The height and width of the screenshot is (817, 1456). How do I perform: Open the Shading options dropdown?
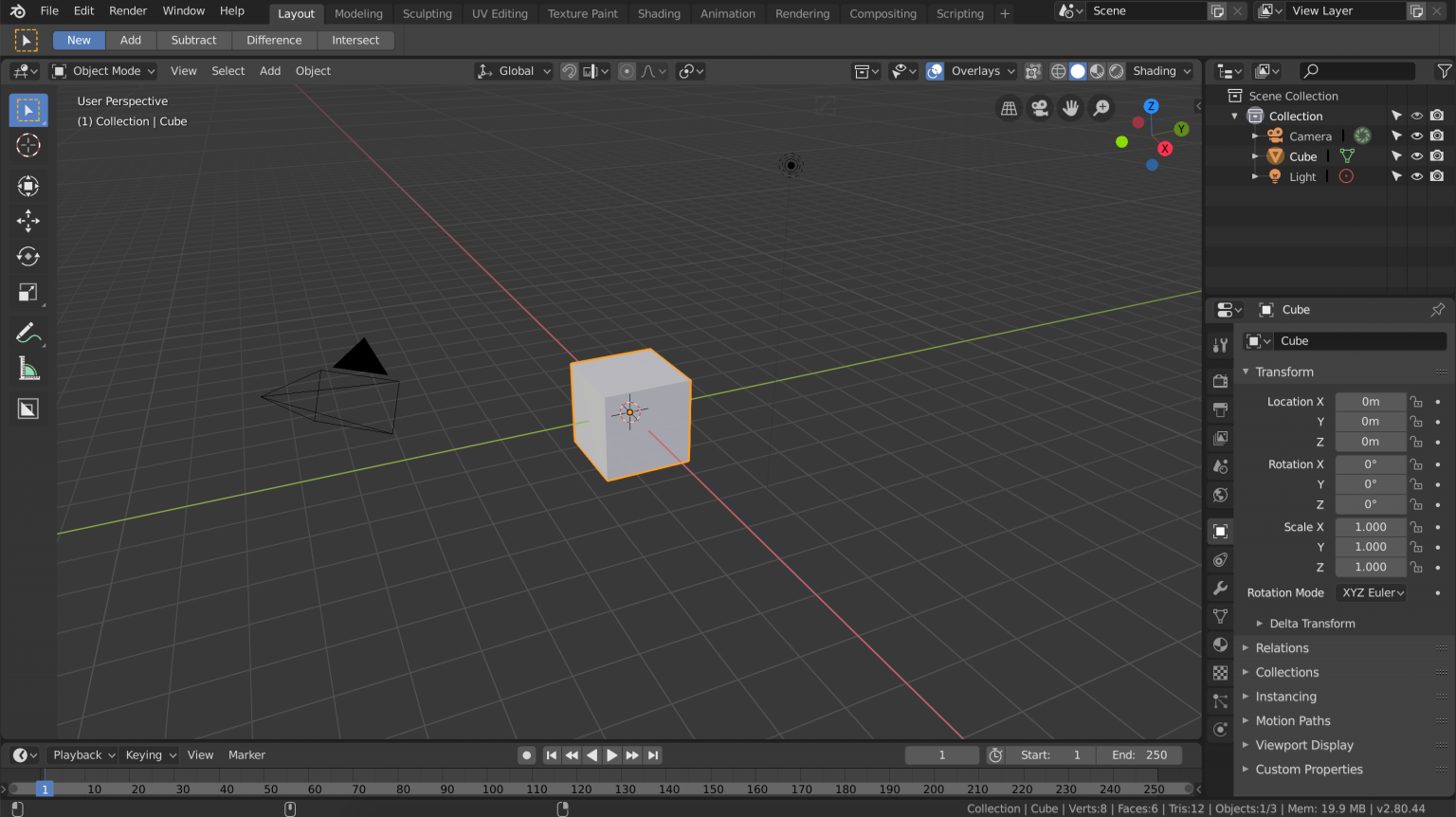point(1161,71)
